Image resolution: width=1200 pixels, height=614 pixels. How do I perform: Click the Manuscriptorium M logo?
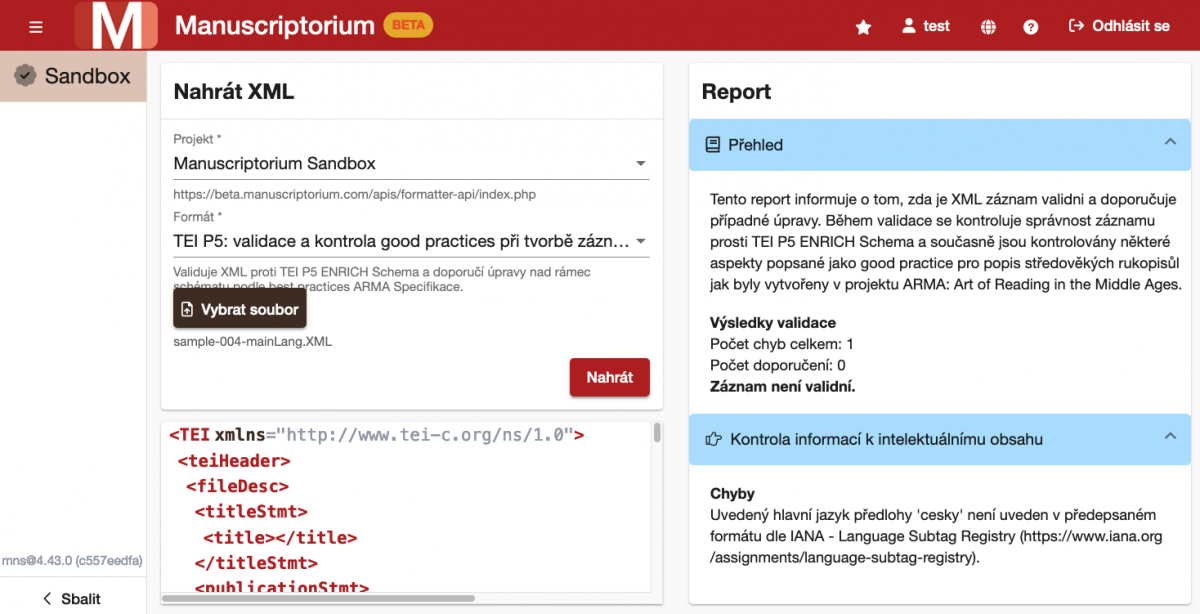point(116,26)
